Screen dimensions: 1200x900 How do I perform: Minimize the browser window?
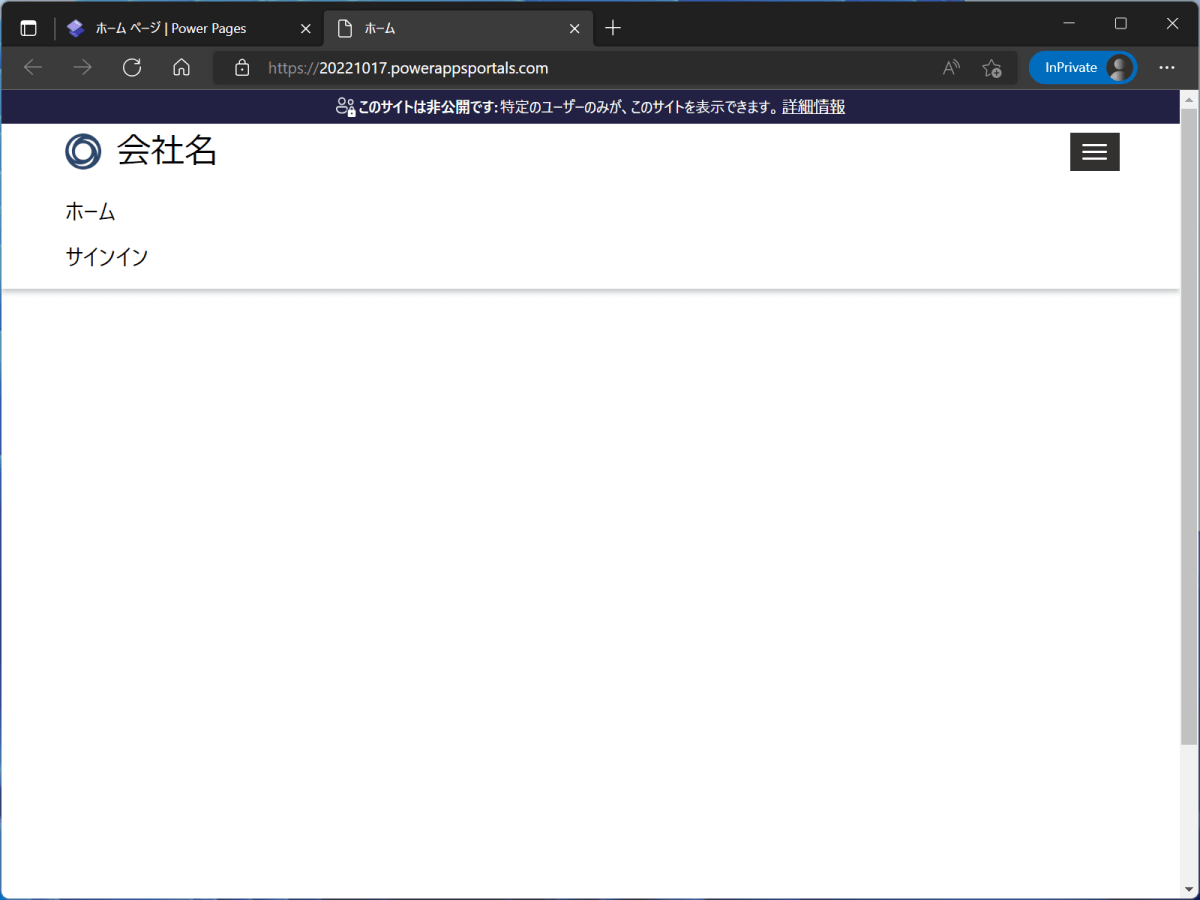(1069, 23)
